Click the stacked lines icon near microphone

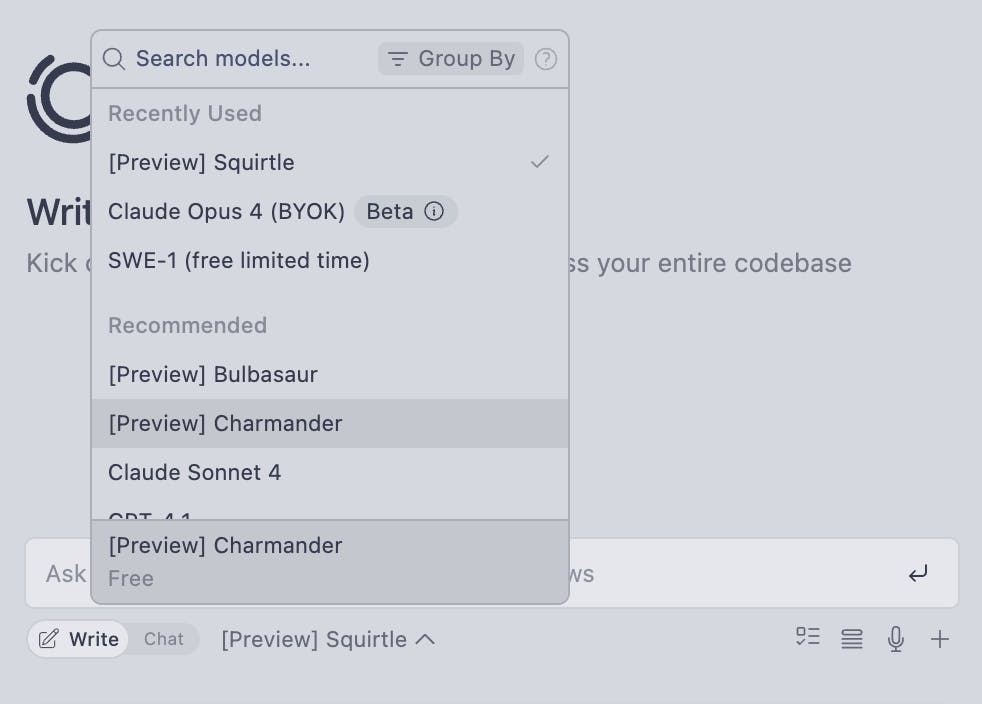click(852, 639)
